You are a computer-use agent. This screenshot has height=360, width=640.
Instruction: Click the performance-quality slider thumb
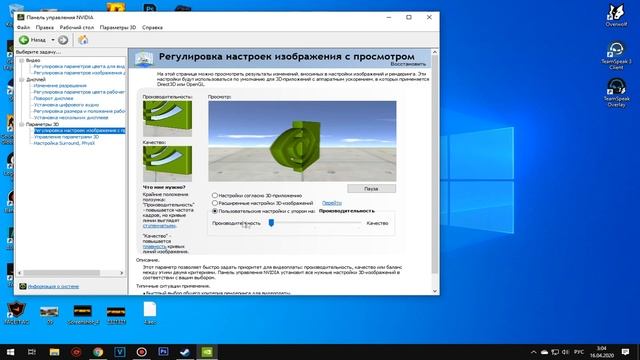(x=271, y=222)
